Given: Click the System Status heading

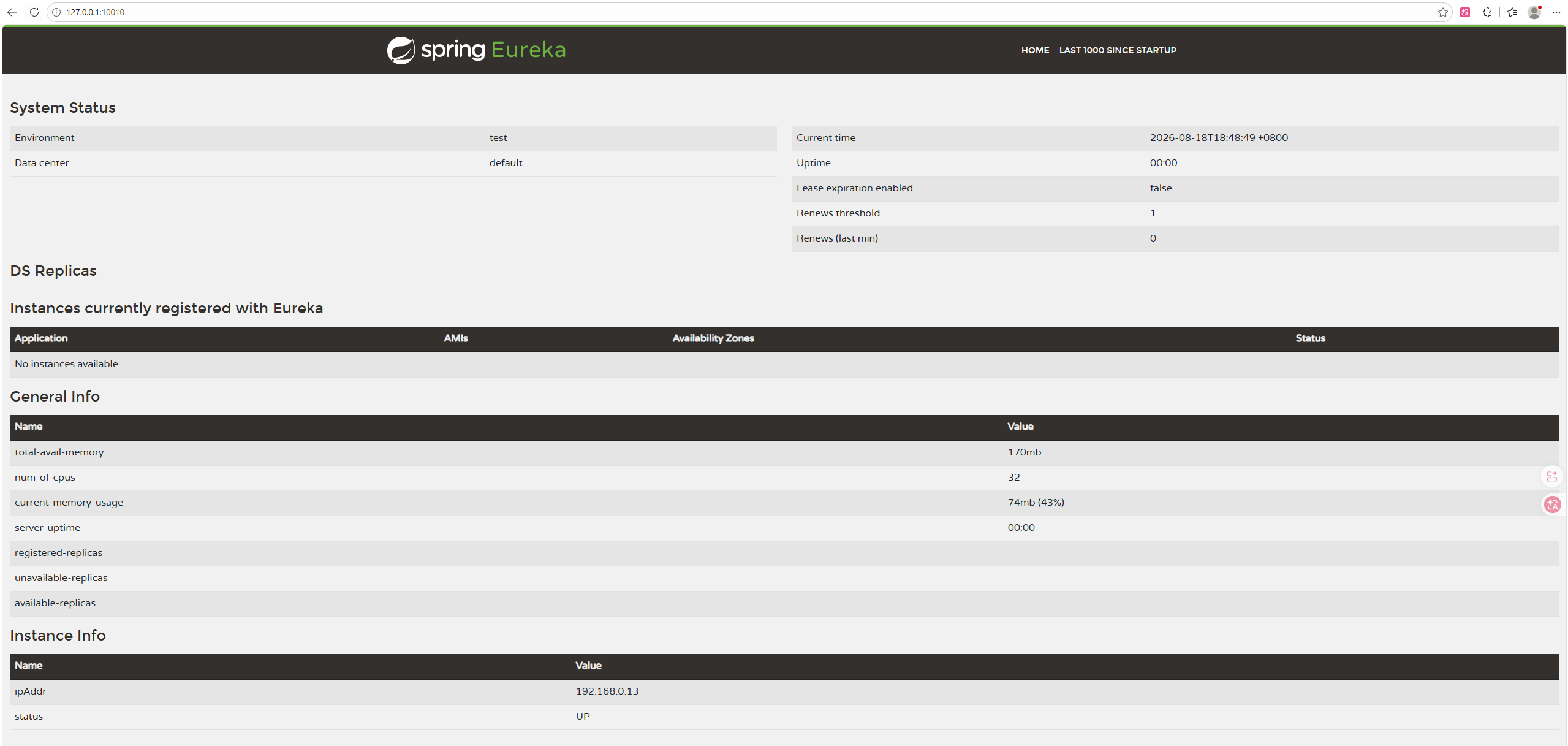Looking at the screenshot, I should coord(62,108).
